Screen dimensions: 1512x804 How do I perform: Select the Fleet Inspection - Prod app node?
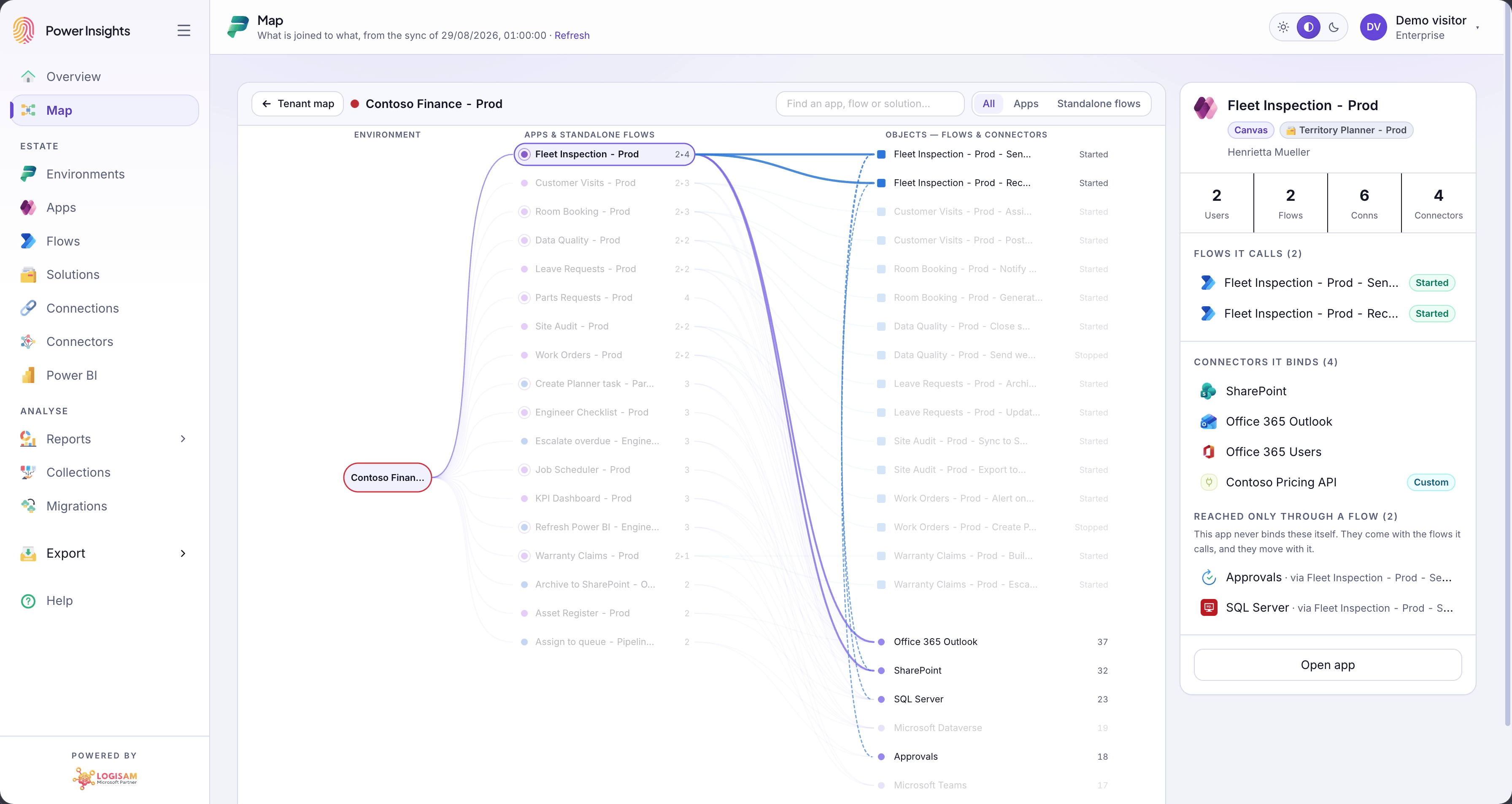[x=605, y=154]
